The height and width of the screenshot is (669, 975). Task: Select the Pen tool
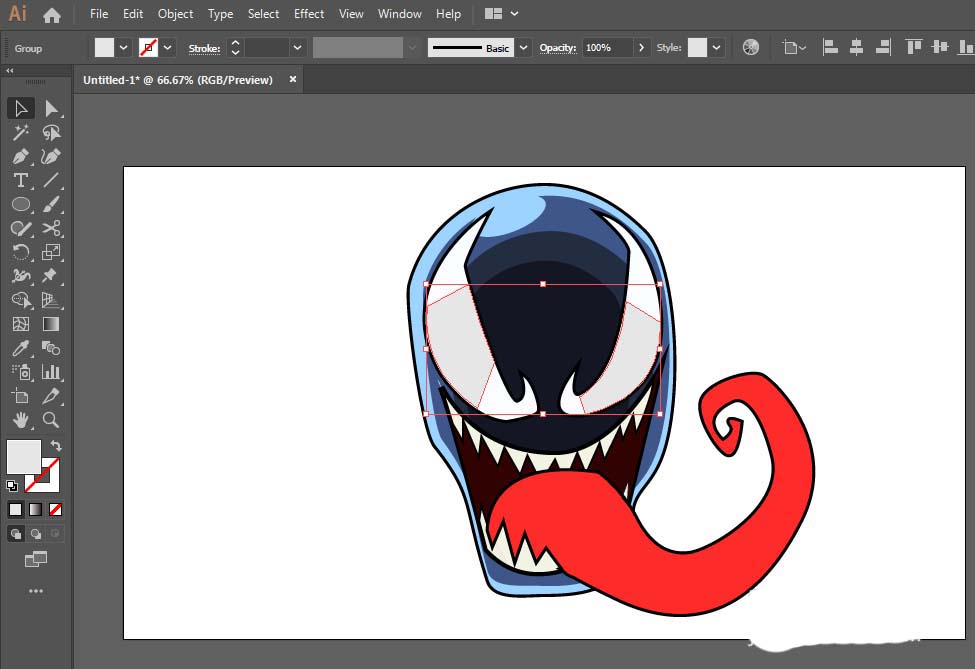click(x=20, y=156)
